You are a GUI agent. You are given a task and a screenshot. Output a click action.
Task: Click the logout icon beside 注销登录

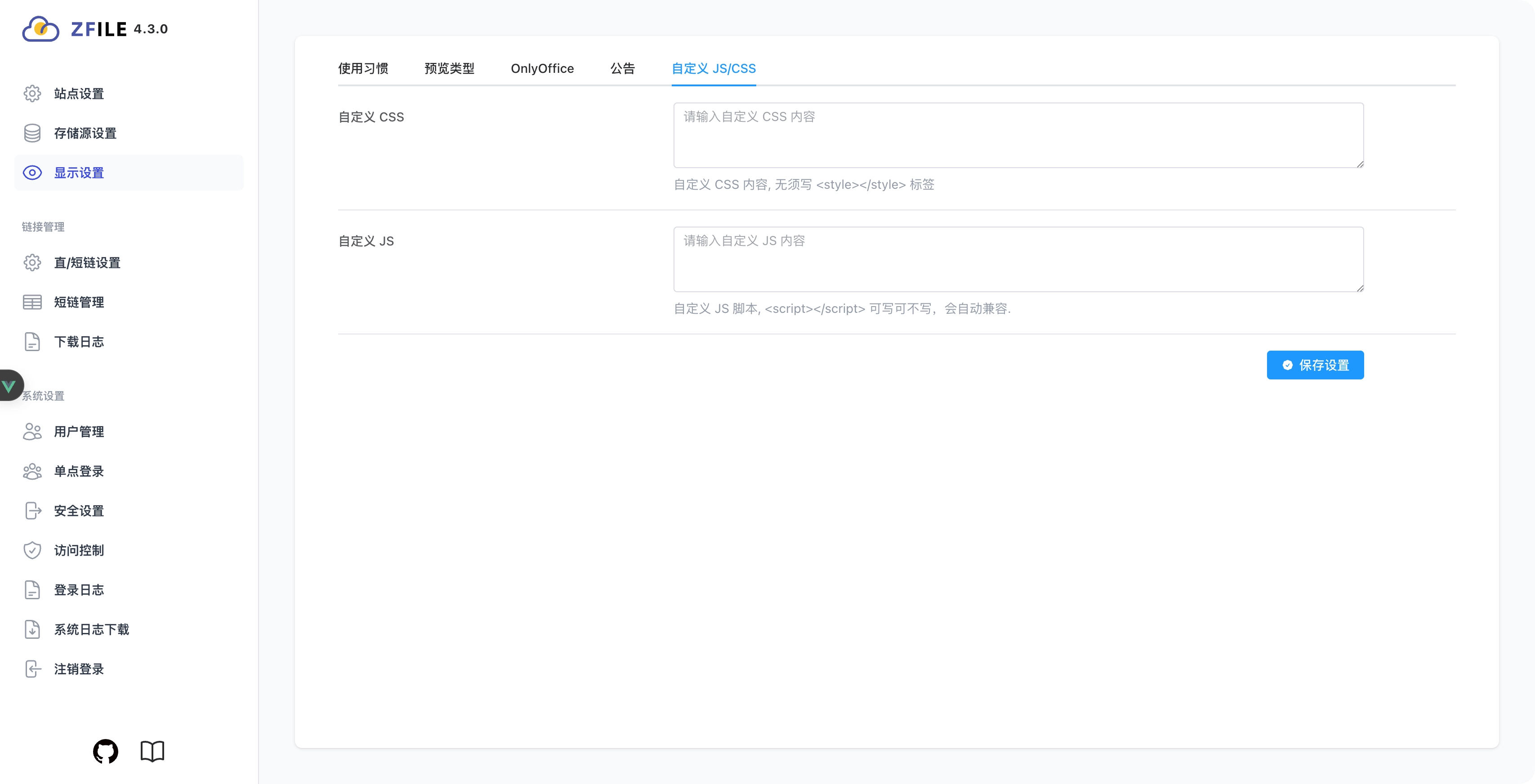tap(33, 669)
